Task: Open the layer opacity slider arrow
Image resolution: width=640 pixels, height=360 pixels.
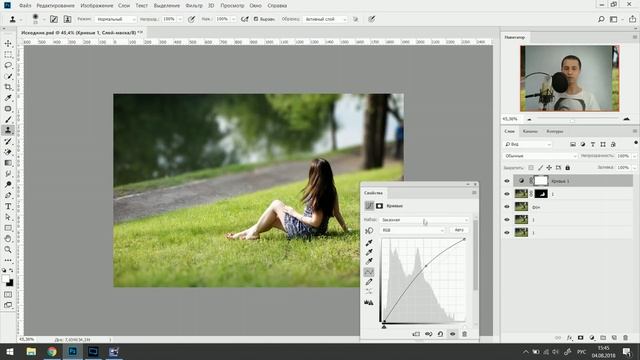Action: pos(634,156)
